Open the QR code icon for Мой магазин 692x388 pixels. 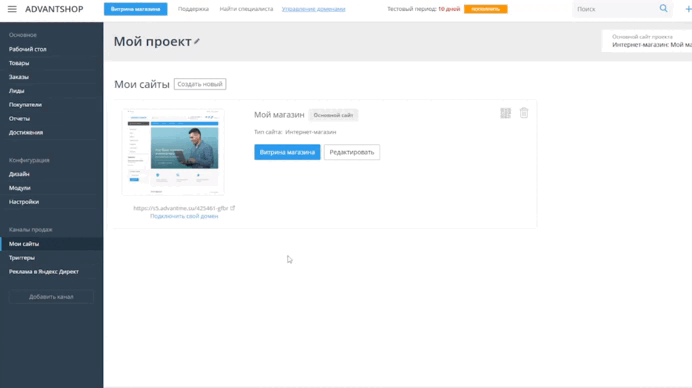click(x=505, y=113)
